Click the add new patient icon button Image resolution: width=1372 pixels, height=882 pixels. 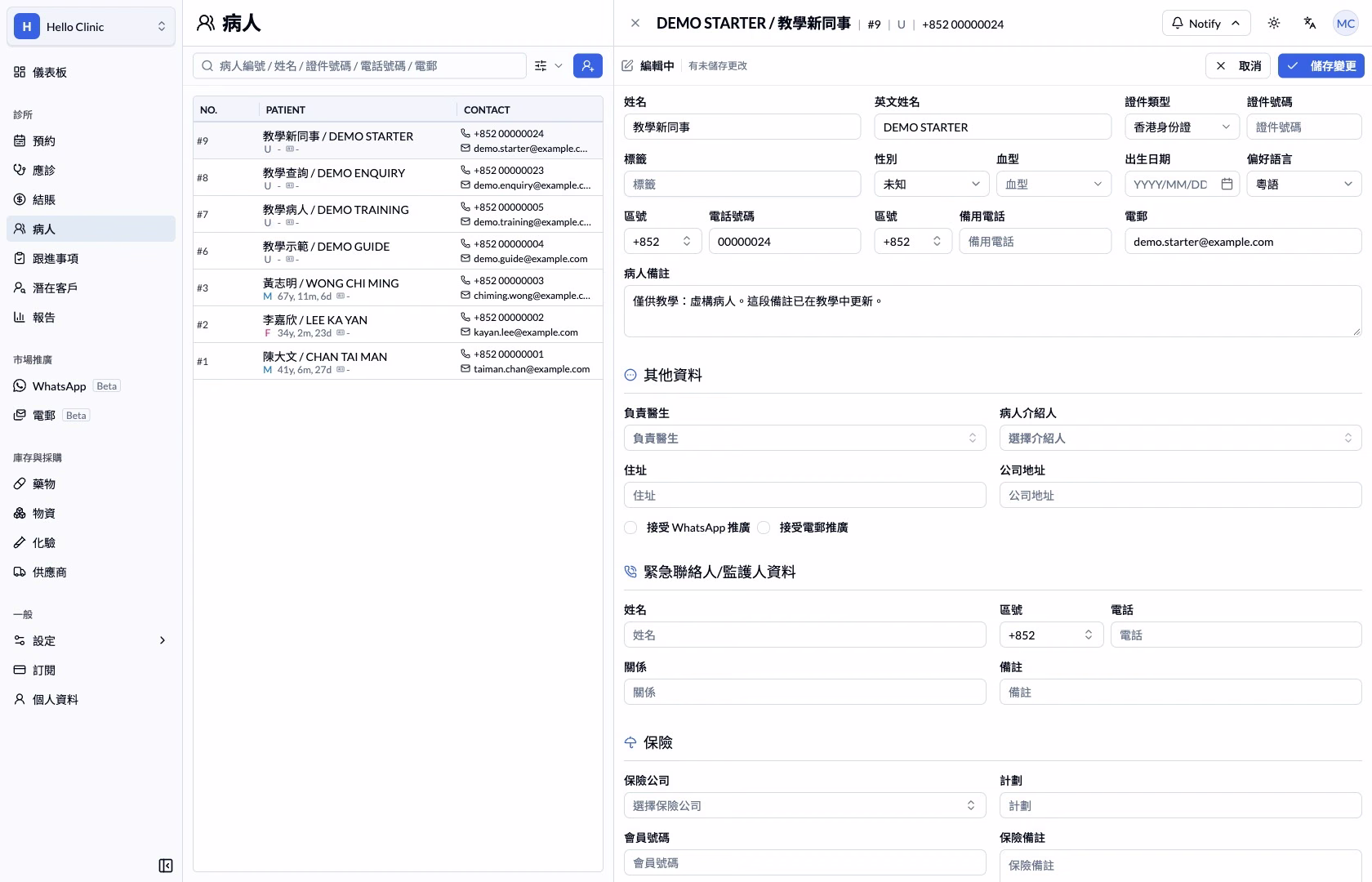point(587,66)
